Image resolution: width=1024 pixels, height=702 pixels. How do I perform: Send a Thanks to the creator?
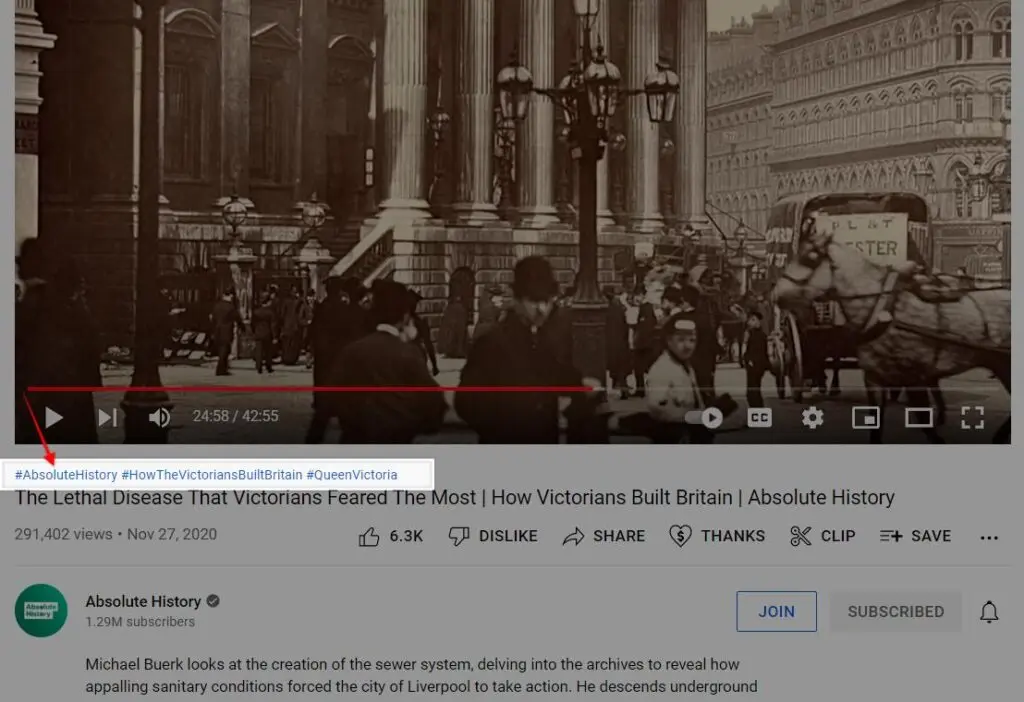click(x=717, y=536)
